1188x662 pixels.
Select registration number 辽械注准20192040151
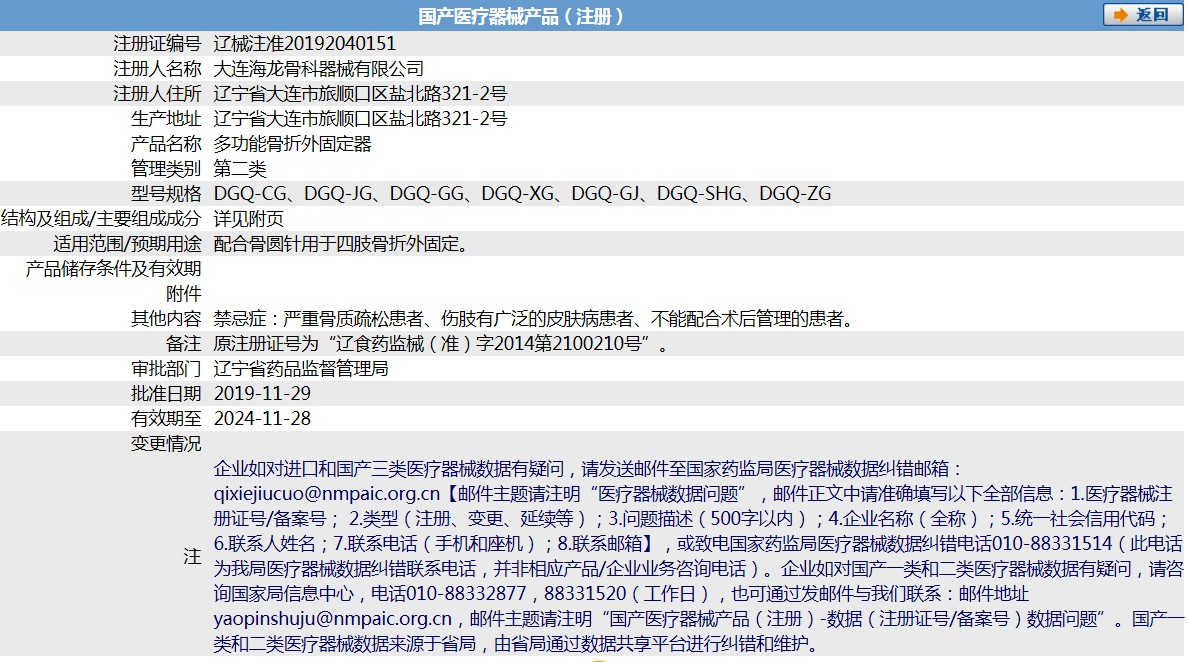305,44
